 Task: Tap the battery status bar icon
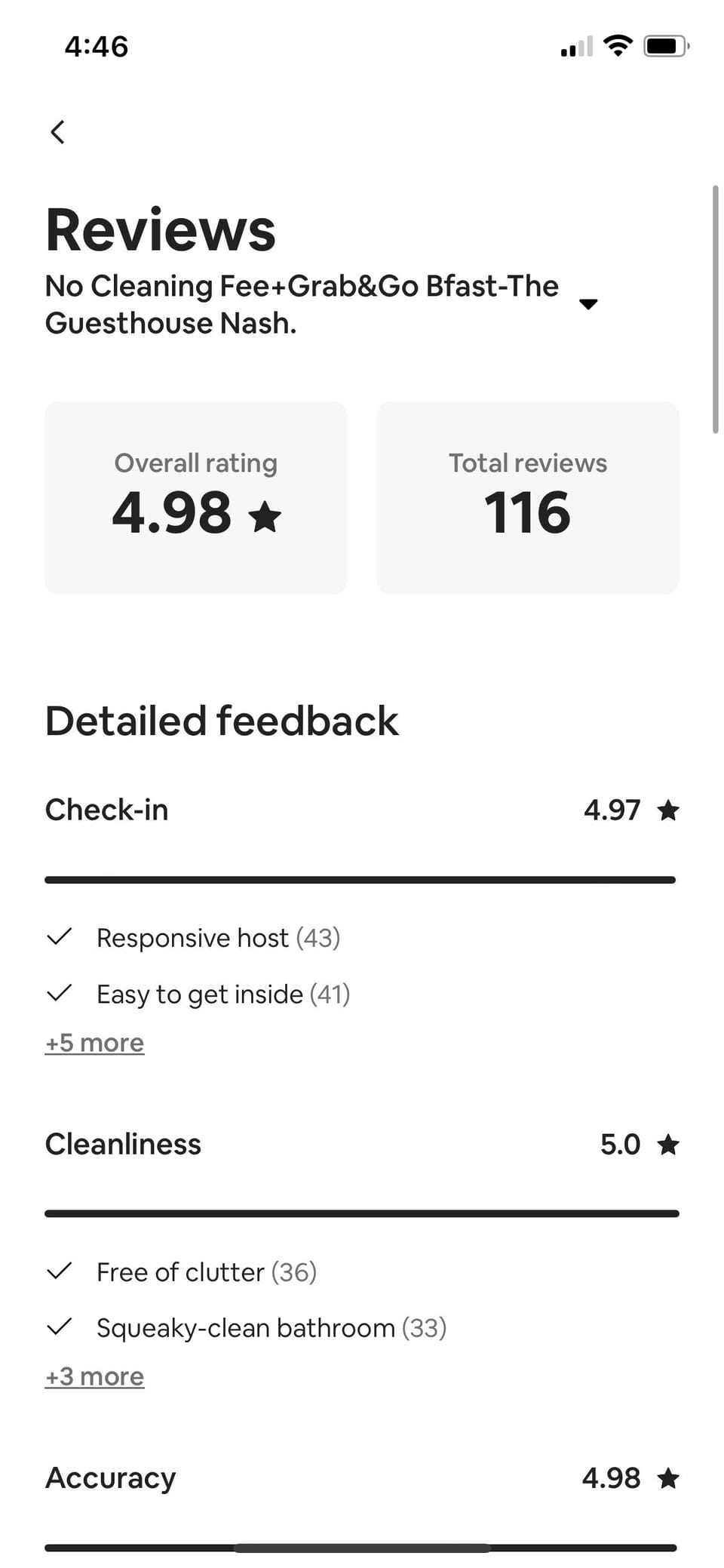tap(665, 46)
